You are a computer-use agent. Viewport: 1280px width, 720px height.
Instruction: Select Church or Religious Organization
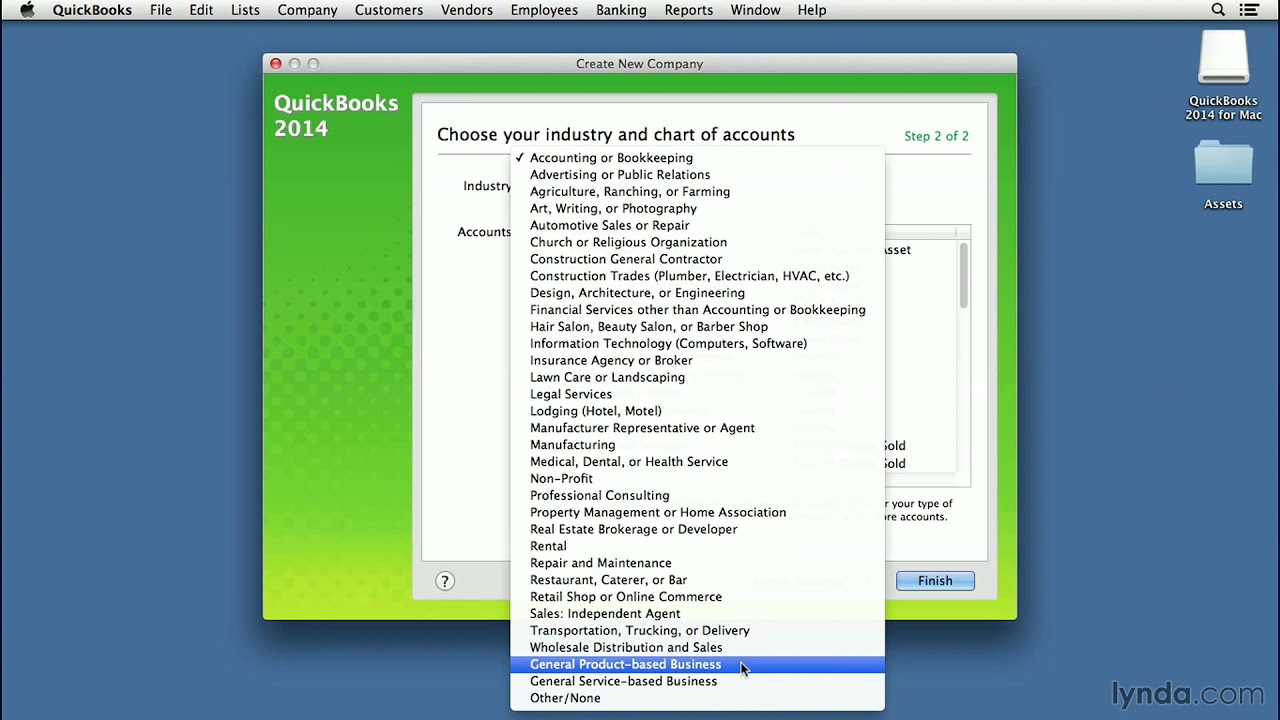[697, 242]
